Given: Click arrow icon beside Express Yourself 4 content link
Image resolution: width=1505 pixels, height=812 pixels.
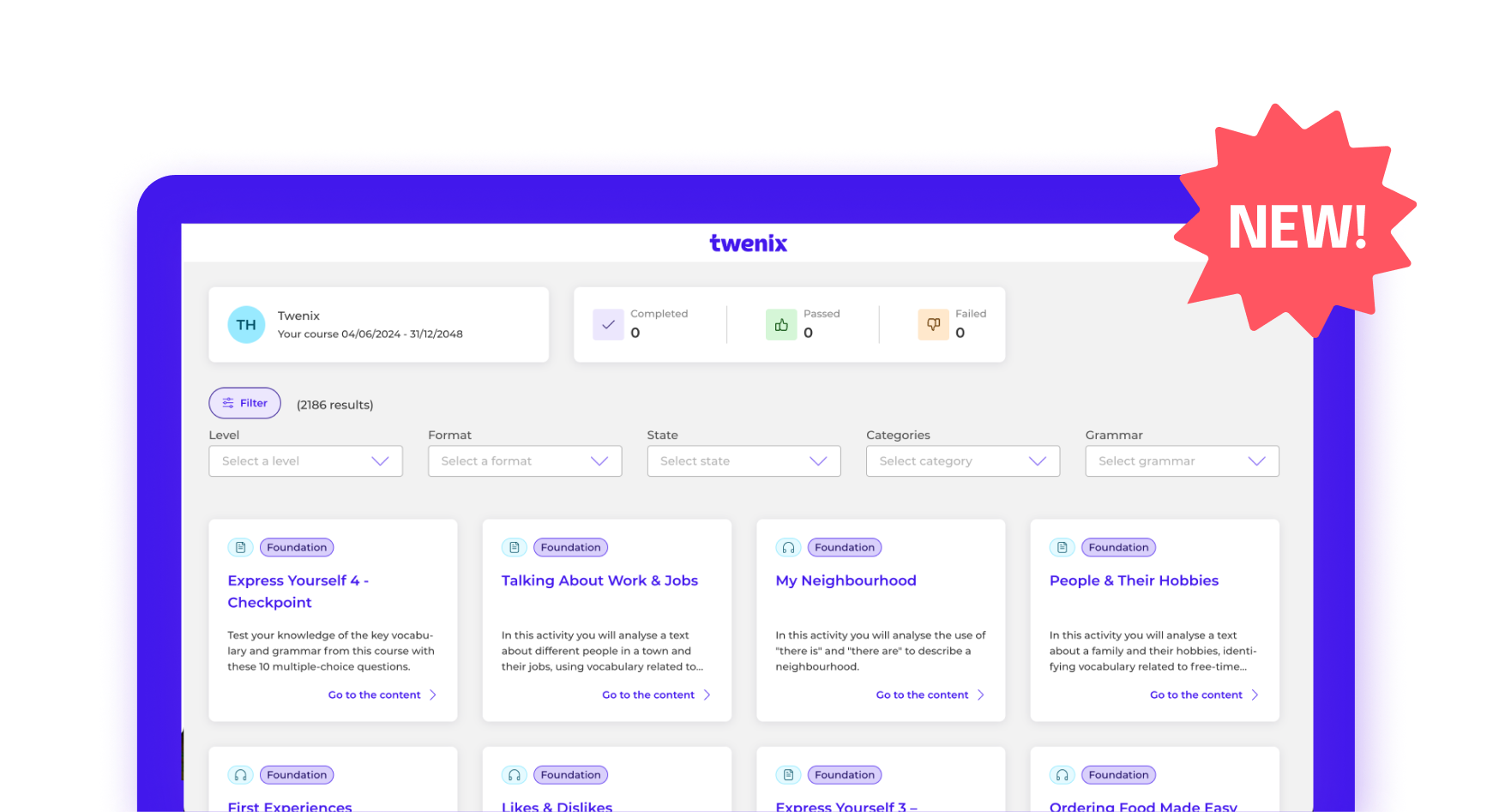Looking at the screenshot, I should (x=433, y=695).
